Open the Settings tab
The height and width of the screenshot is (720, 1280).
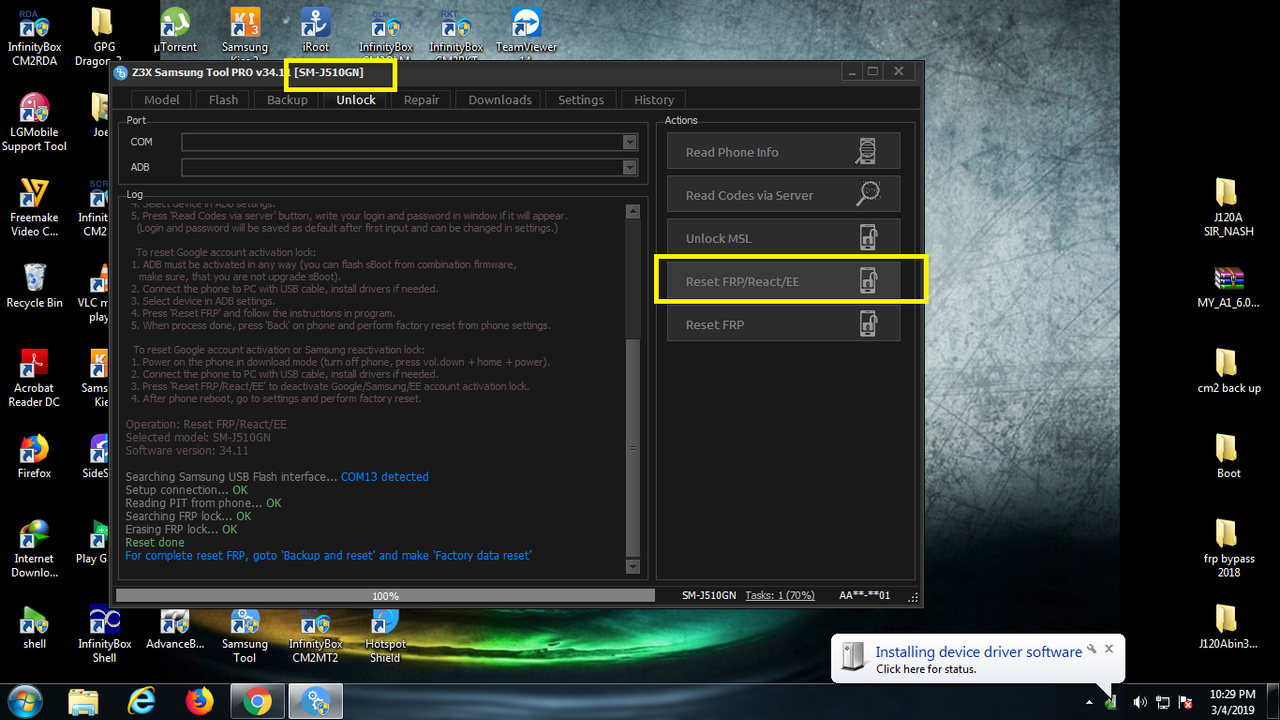[x=581, y=100]
